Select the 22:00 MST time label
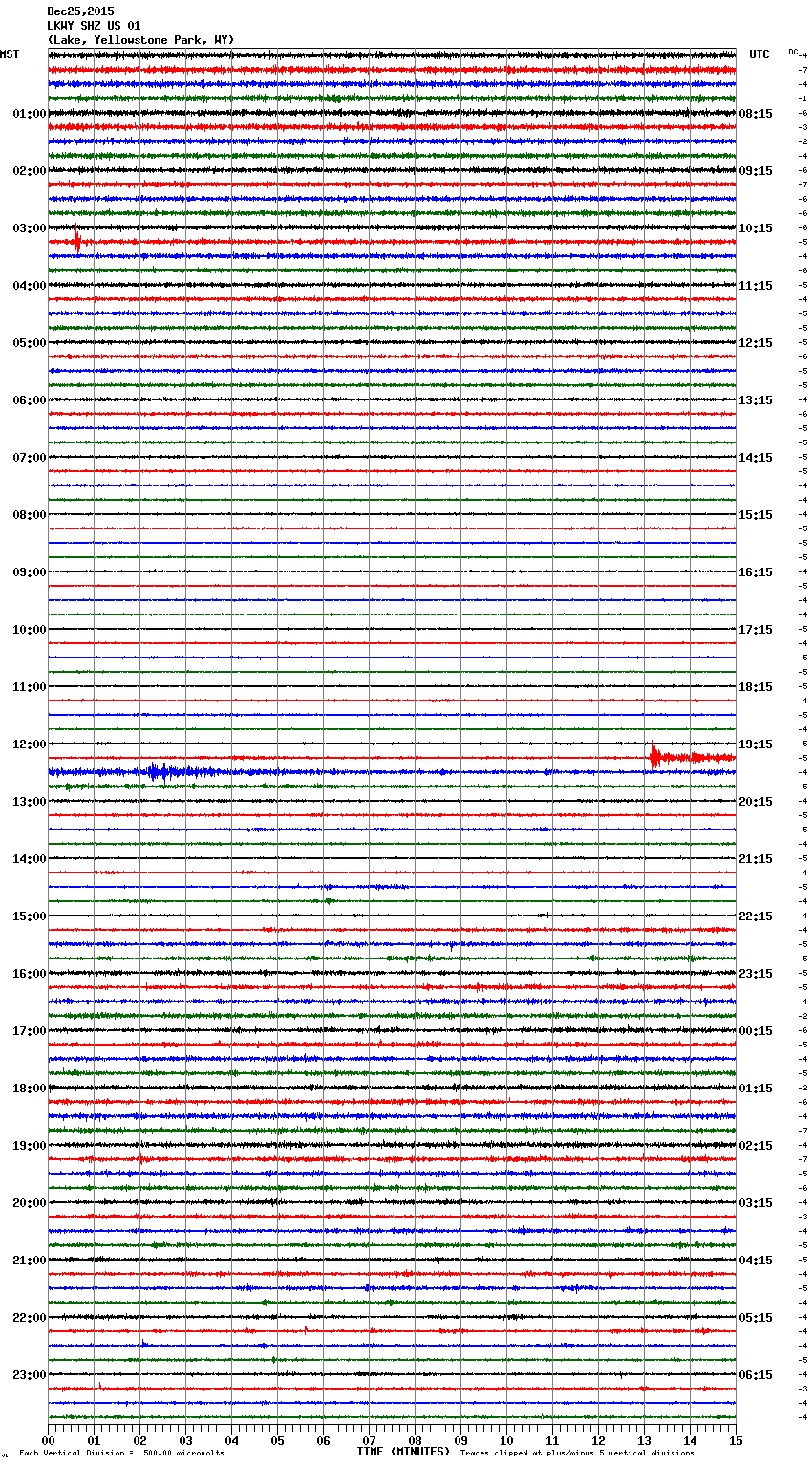The height and width of the screenshot is (1466, 812). click(29, 1318)
